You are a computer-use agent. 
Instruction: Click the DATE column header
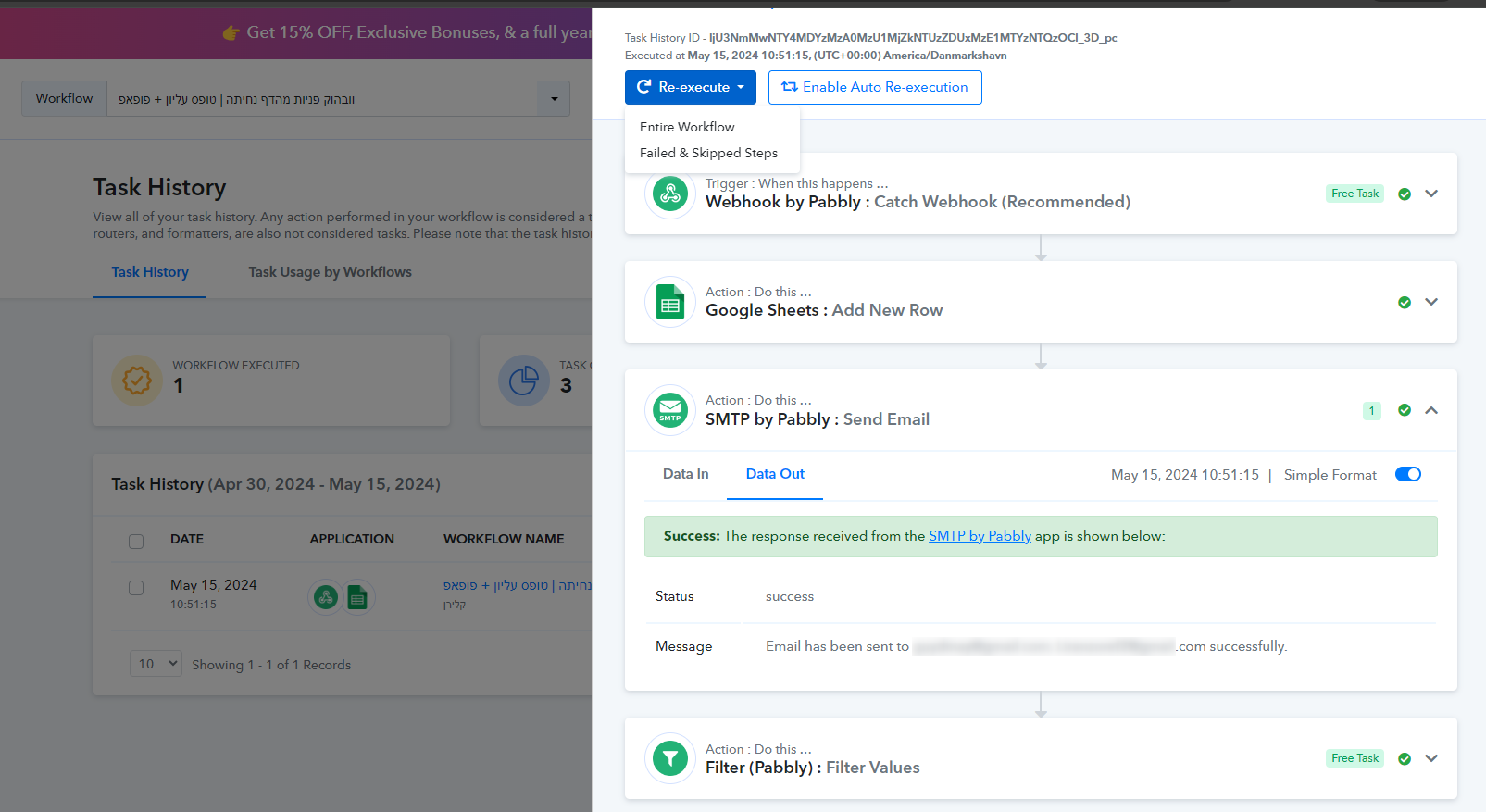coord(187,539)
